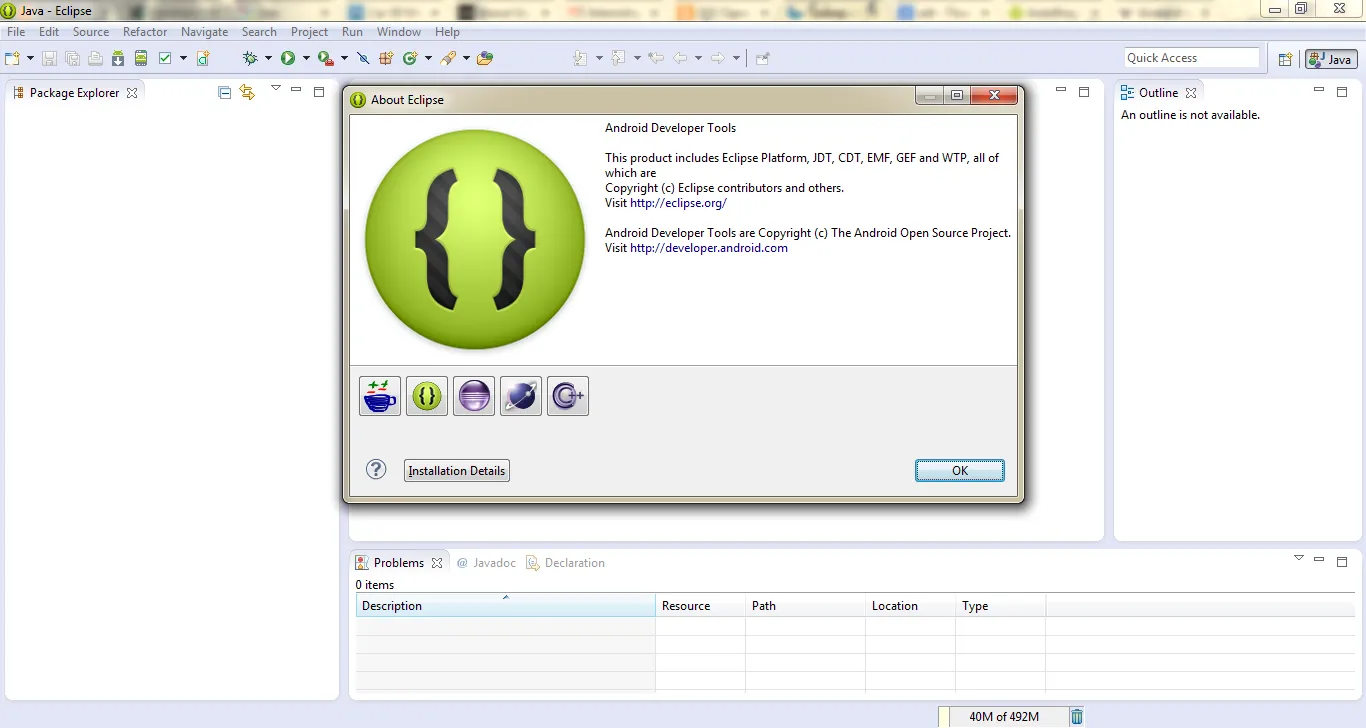The height and width of the screenshot is (728, 1366).
Task: Click the Previous Annotation toolbar icon
Action: [618, 58]
